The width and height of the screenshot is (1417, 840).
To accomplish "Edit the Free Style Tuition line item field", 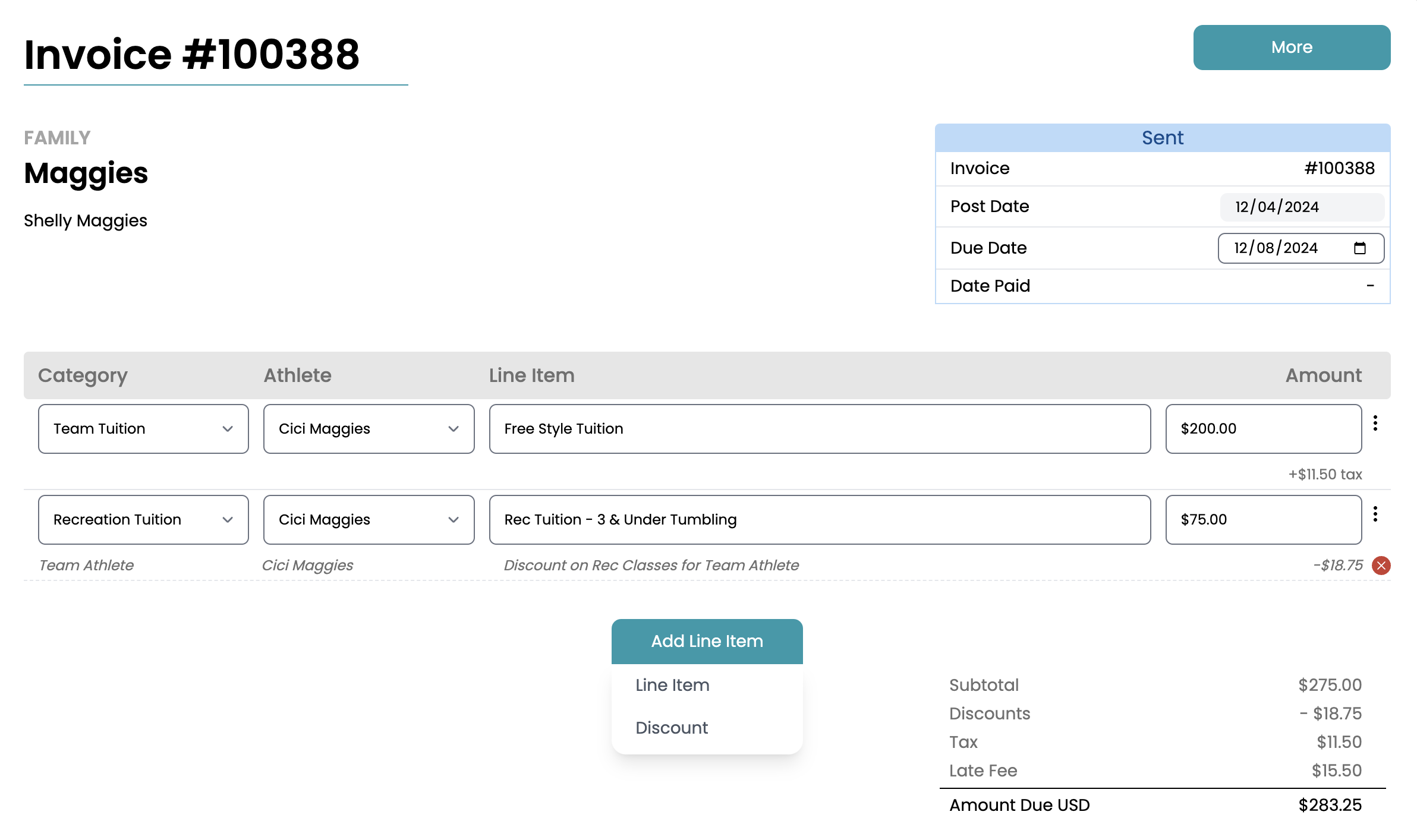I will tap(819, 429).
